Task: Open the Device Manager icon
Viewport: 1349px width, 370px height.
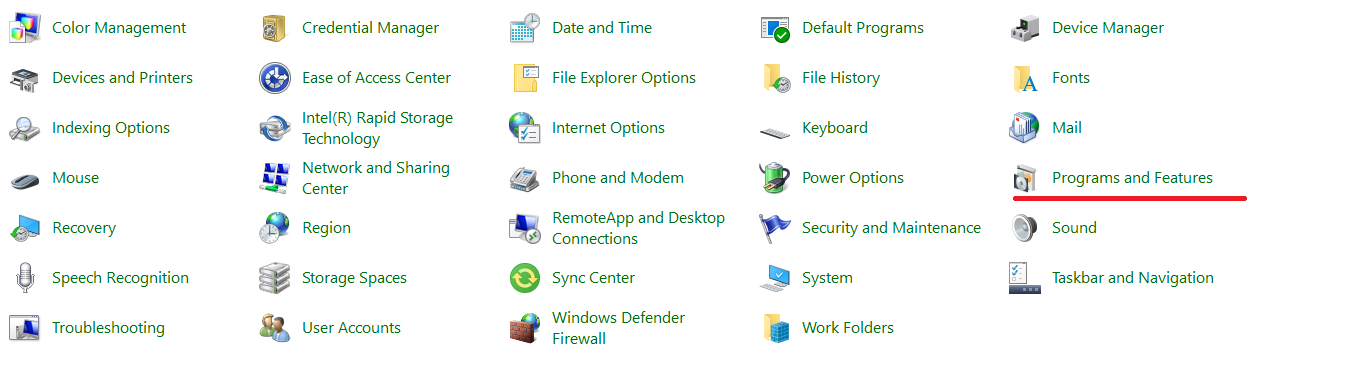Action: tap(1024, 28)
